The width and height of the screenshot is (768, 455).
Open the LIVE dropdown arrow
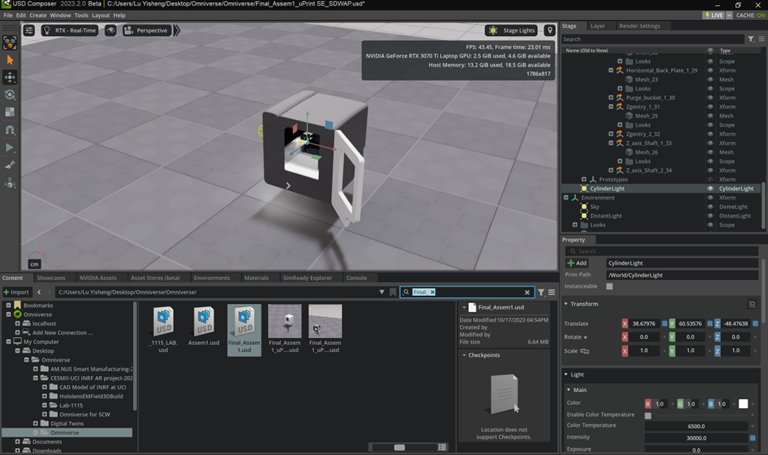pos(729,15)
